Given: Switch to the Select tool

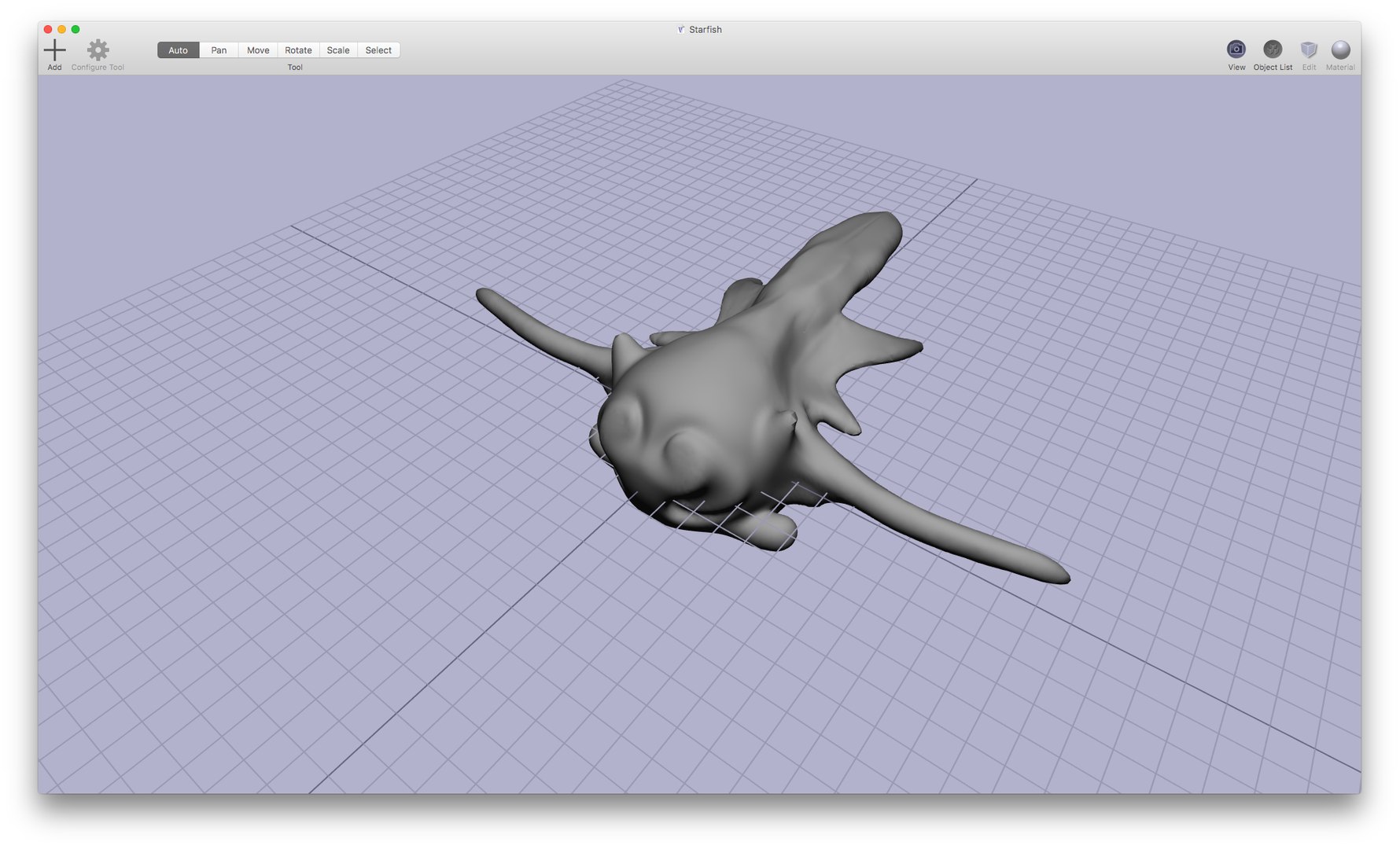Looking at the screenshot, I should click(x=378, y=50).
